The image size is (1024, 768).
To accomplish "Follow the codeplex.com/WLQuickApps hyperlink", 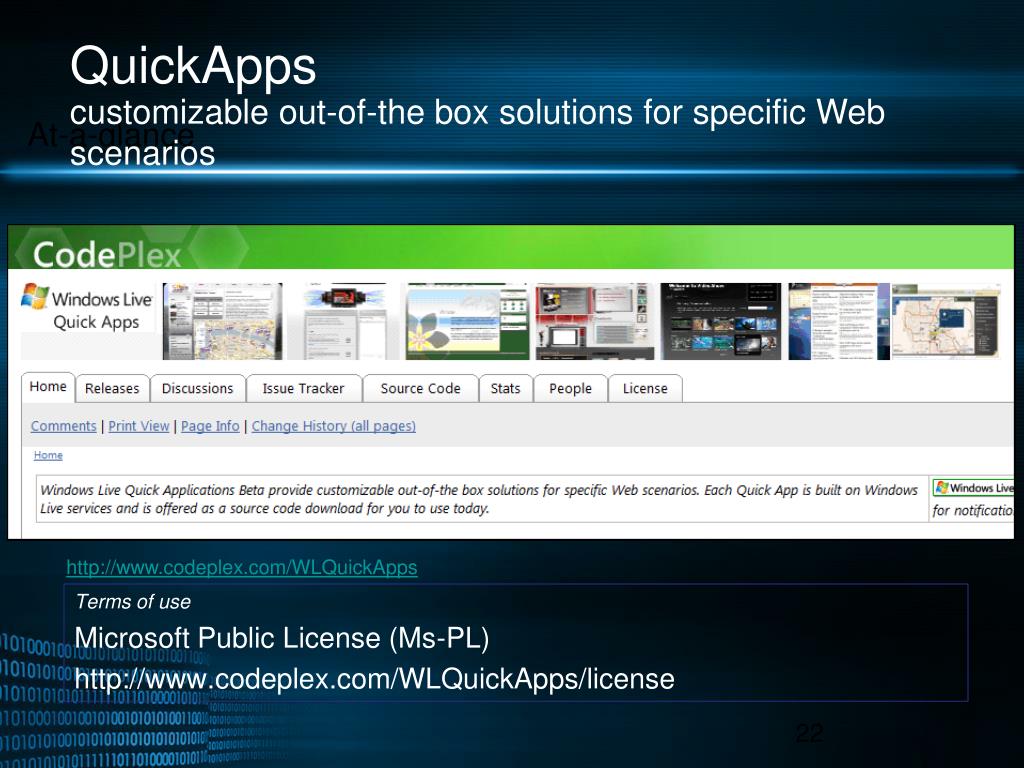I will point(242,567).
